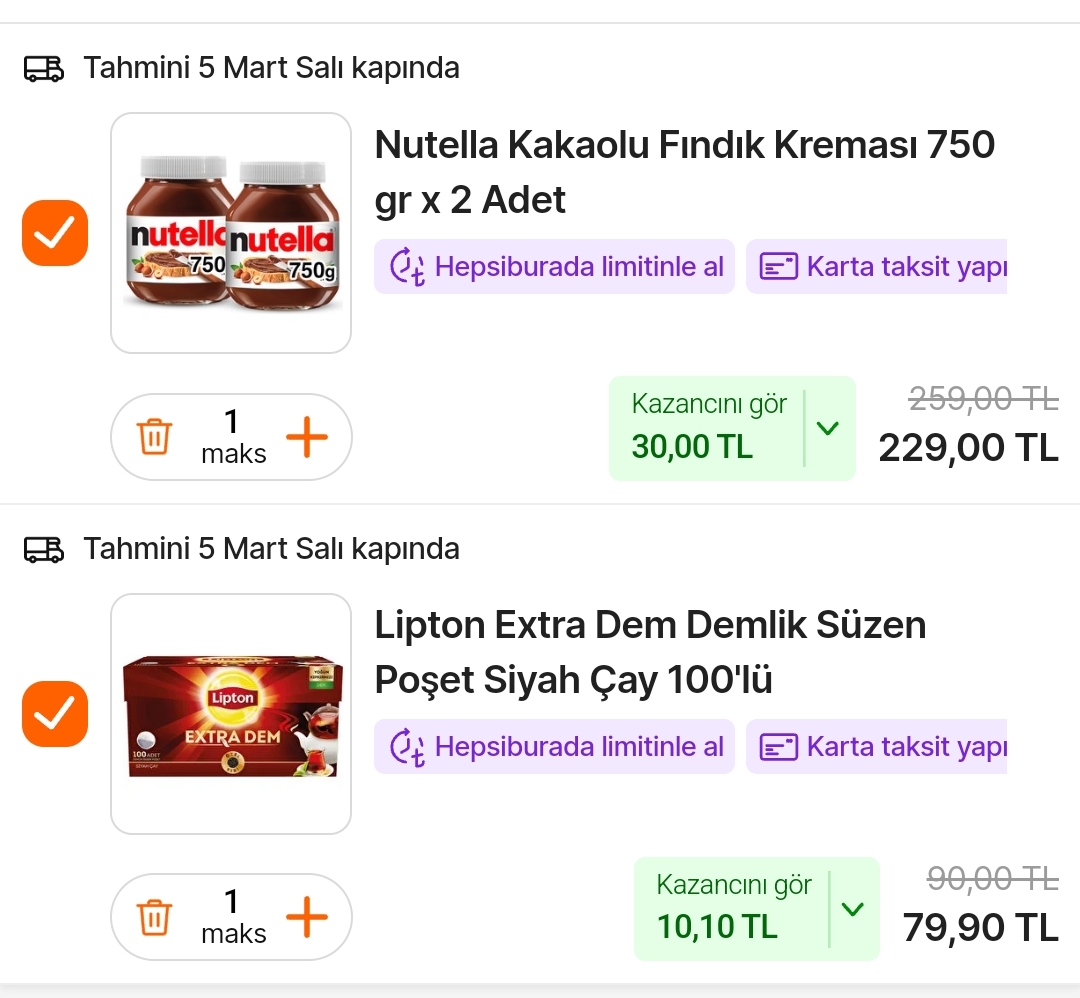Screen dimensions: 1080x998
Task: Open Lipton Extra Dem Demlik Süzen title
Action: click(x=650, y=652)
